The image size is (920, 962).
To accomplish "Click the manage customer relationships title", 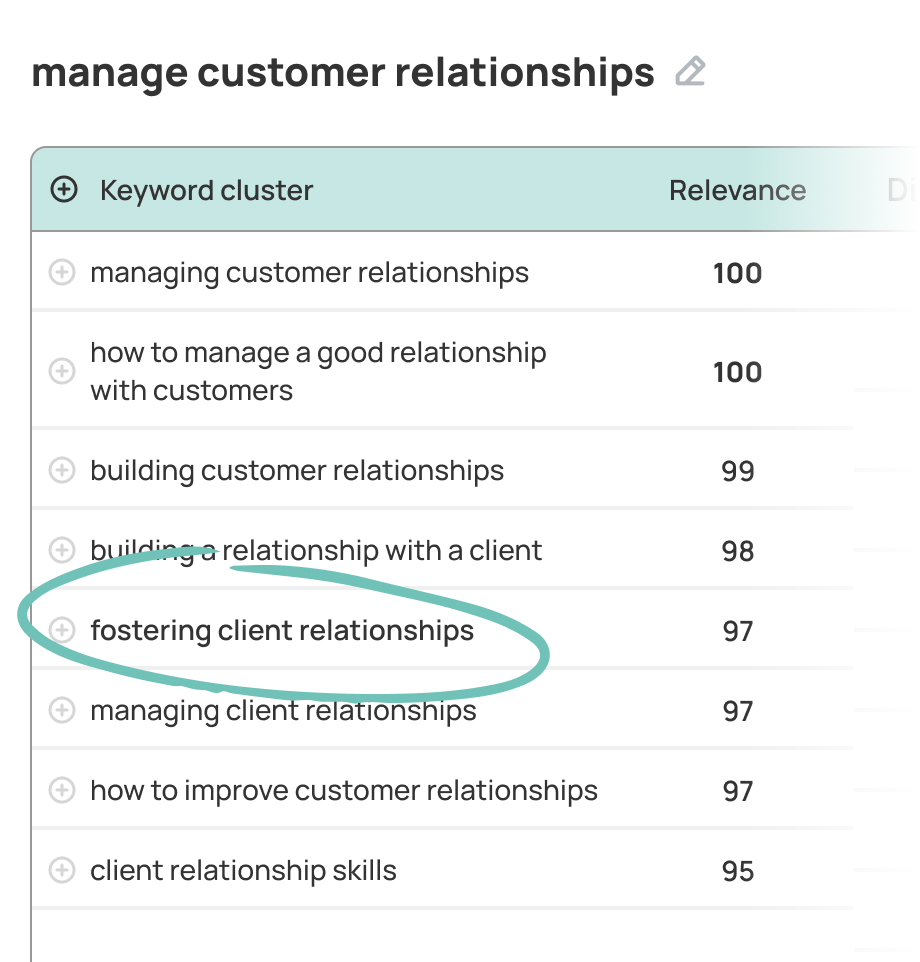I will pos(343,73).
